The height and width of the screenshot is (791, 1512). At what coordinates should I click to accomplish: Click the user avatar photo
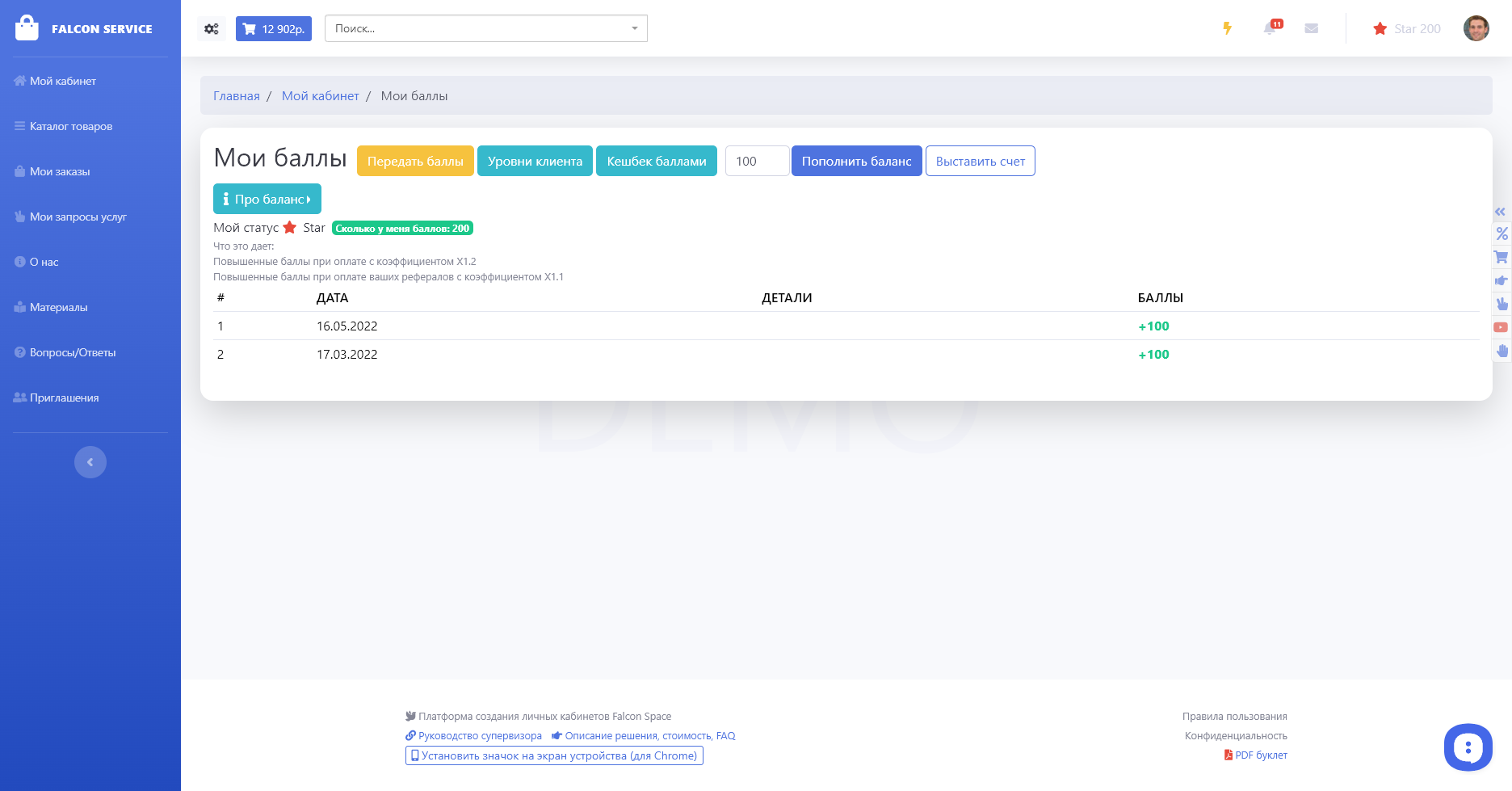[x=1476, y=29]
